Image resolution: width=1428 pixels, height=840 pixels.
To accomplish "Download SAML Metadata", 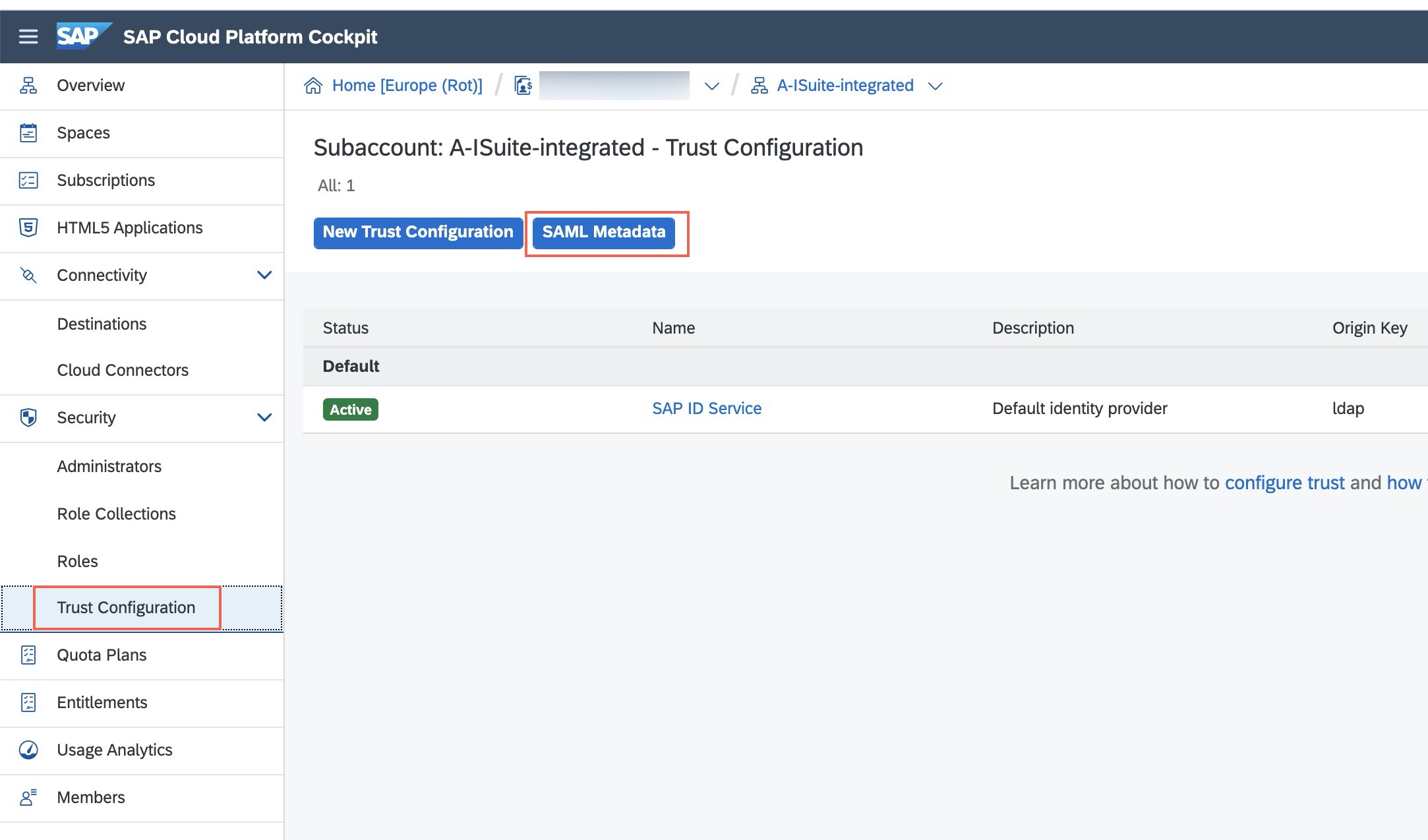I will click(603, 232).
